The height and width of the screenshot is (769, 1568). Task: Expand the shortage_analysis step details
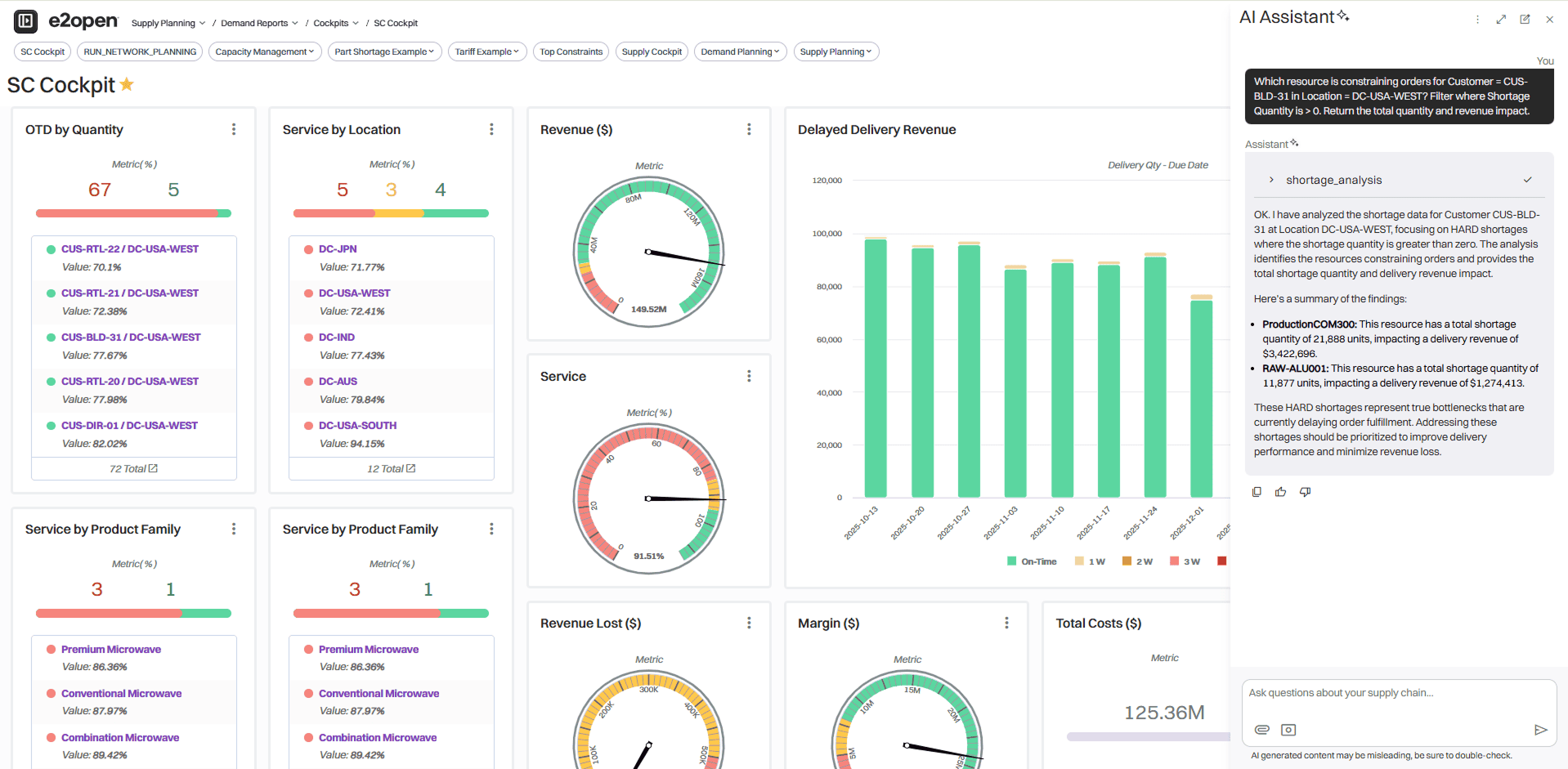[1271, 180]
